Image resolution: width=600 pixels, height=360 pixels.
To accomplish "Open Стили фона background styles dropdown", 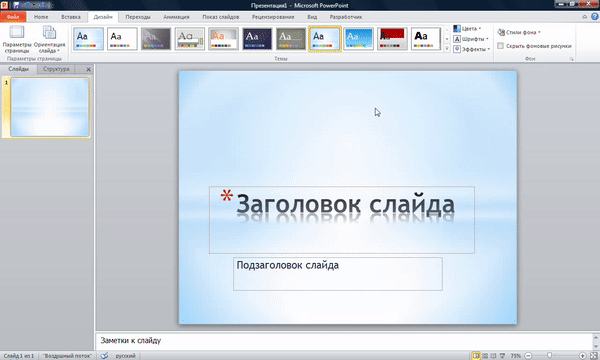I will pos(519,33).
